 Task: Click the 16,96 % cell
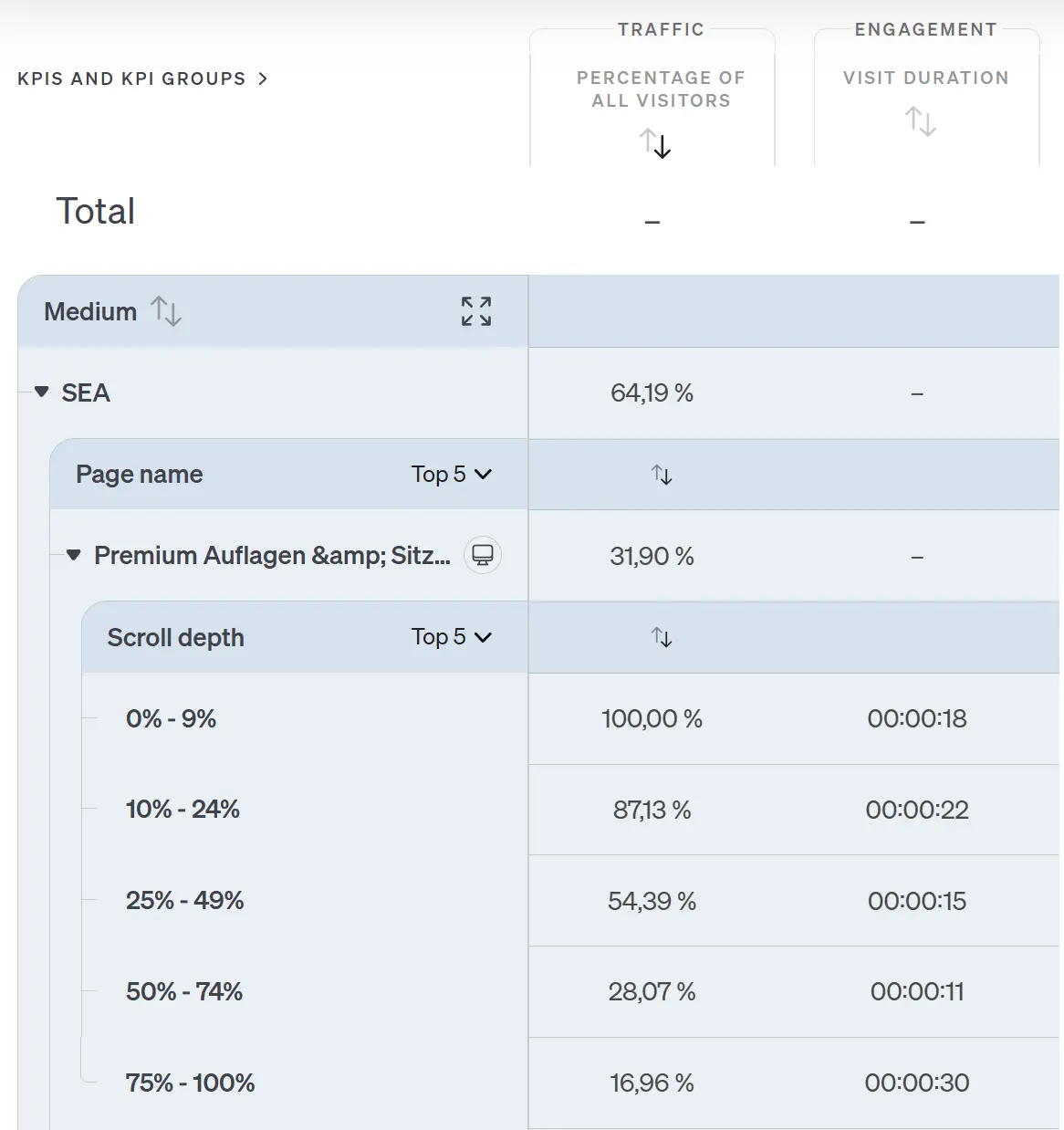(x=652, y=1083)
